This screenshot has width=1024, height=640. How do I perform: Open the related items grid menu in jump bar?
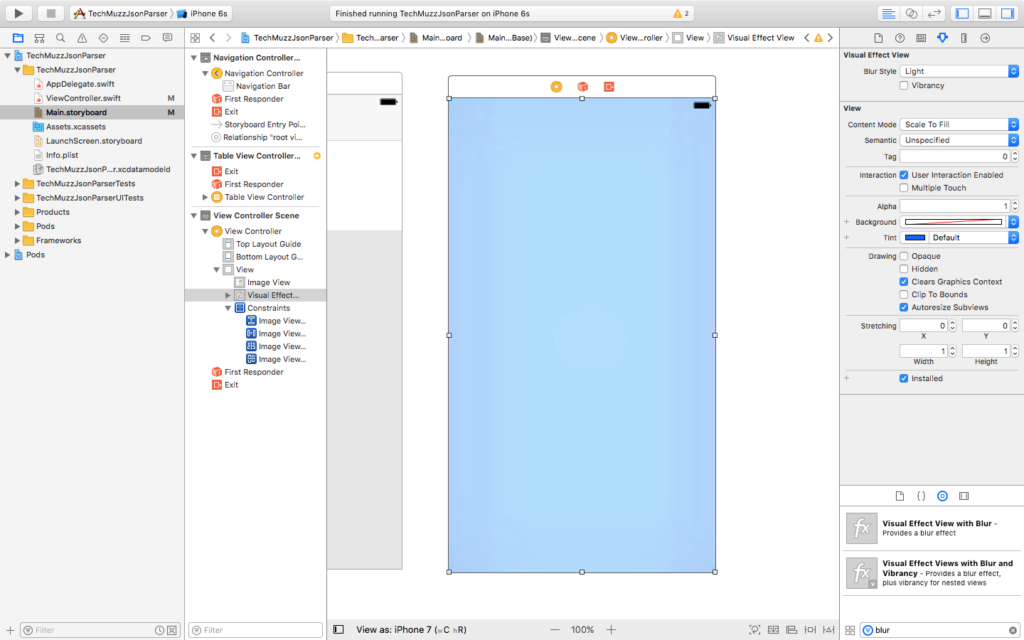click(195, 38)
